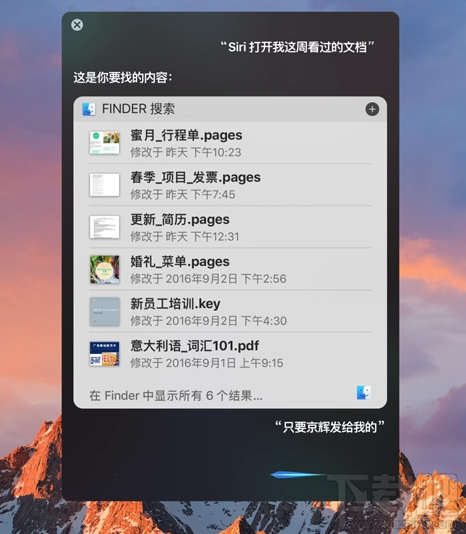Screen dimensions: 466x534
Task: Close the Siri window
Action: point(77,25)
